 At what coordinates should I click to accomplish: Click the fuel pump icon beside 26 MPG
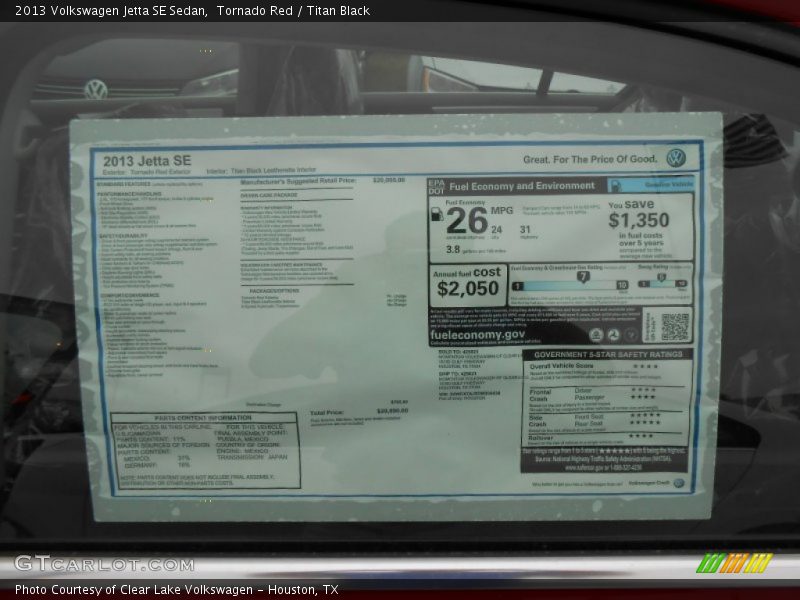click(437, 214)
